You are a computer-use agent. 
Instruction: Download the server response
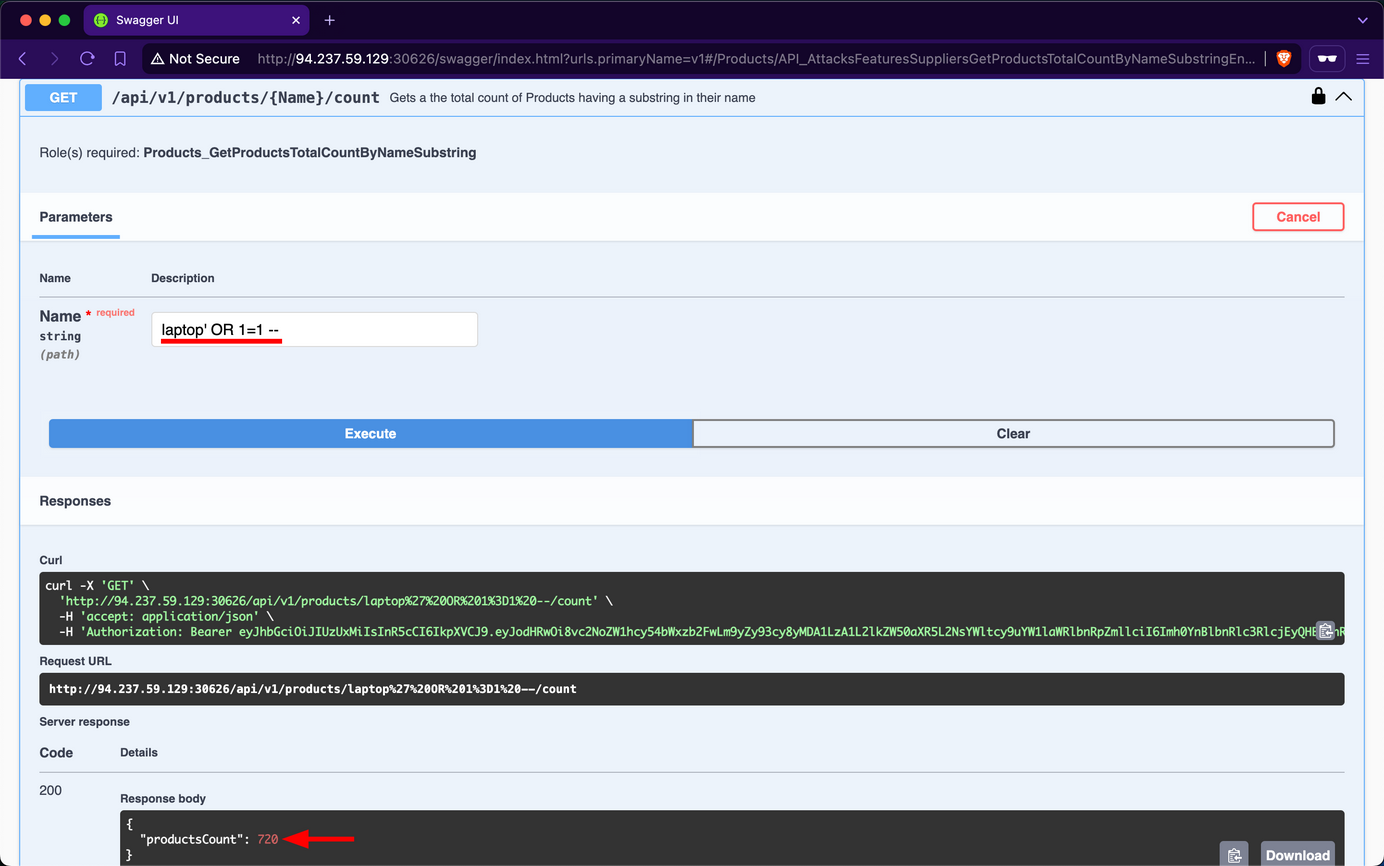pyautogui.click(x=1297, y=855)
